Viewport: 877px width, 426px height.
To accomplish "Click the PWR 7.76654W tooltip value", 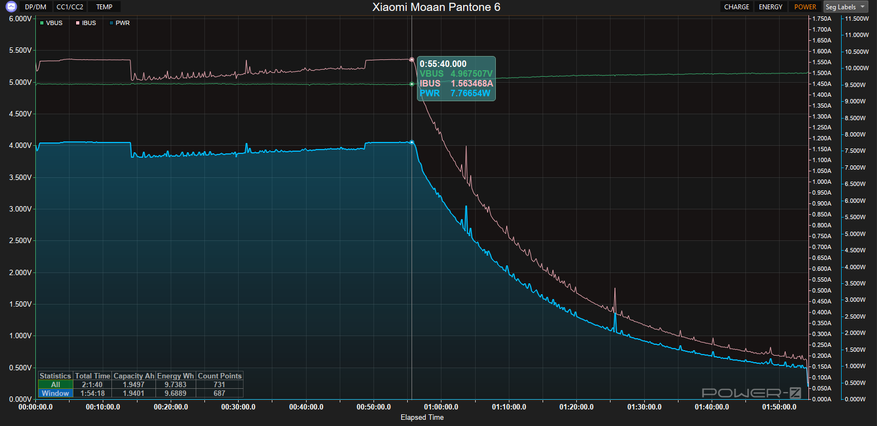I will coord(456,93).
